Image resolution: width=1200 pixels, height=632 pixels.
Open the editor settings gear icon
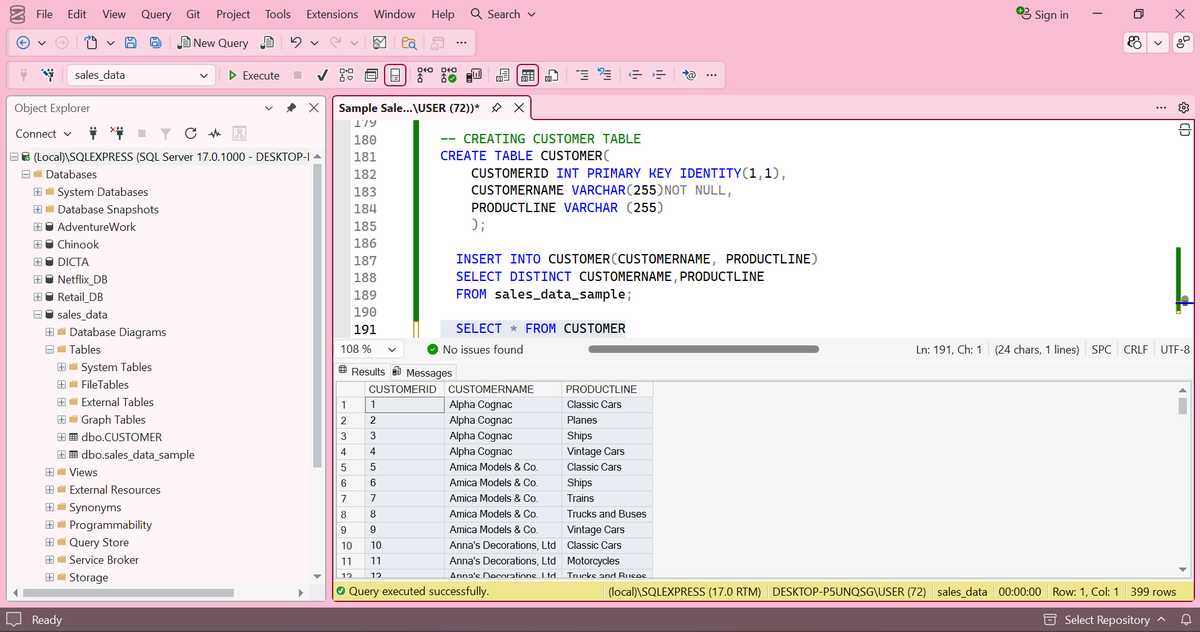point(1184,107)
